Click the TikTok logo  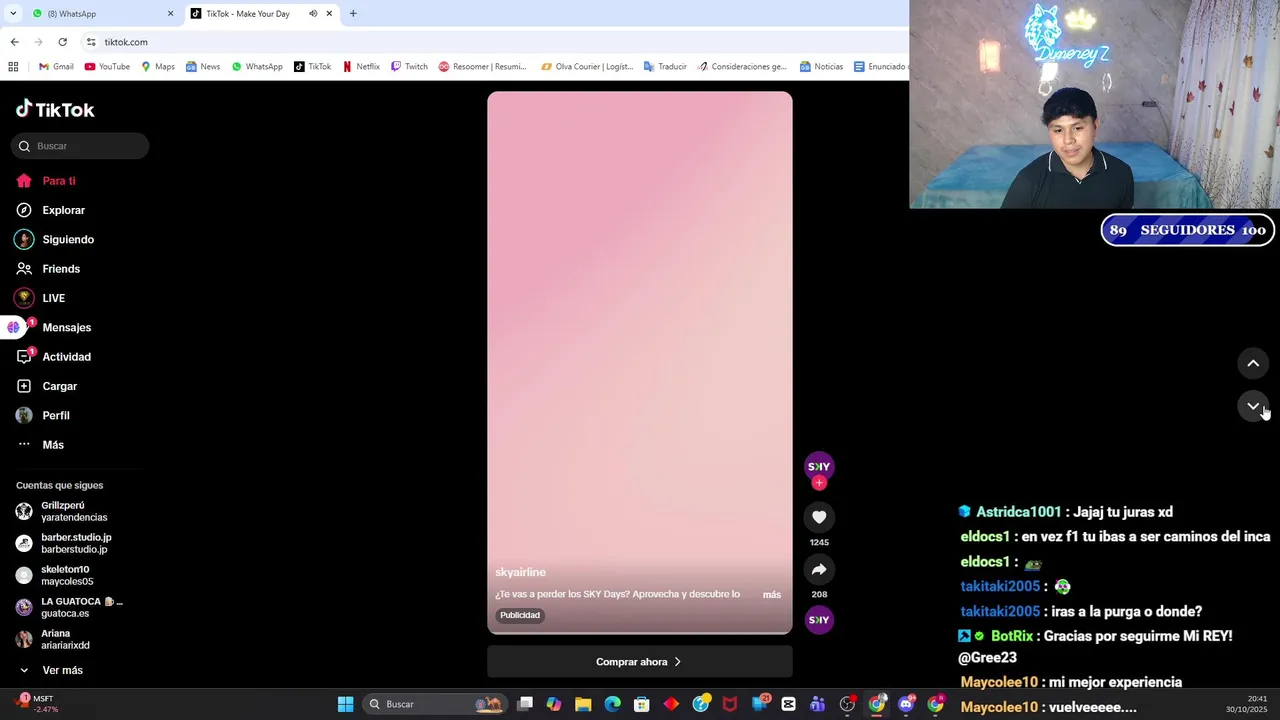click(x=56, y=109)
